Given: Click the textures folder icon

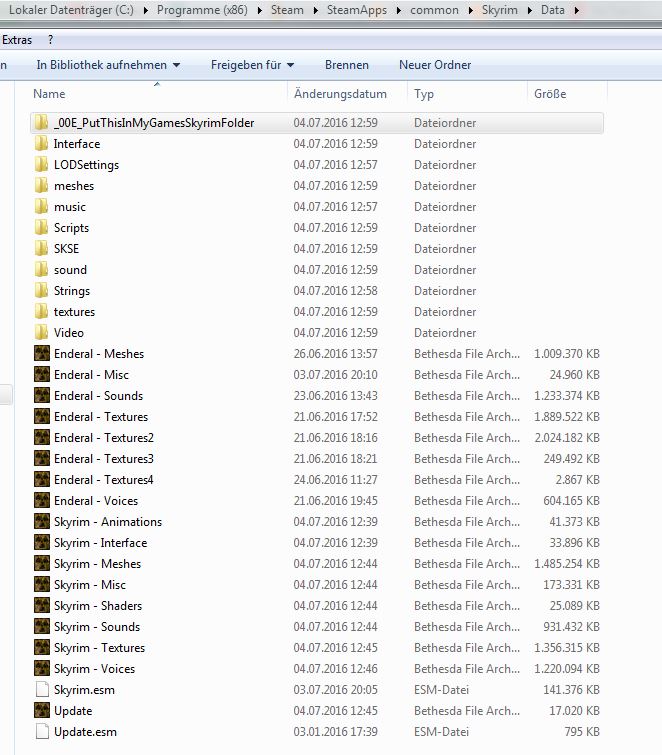Looking at the screenshot, I should [42, 312].
